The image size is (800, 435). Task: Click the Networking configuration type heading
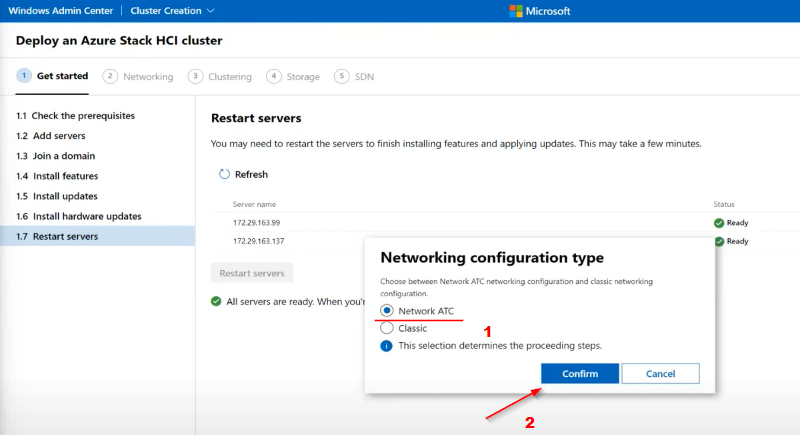click(x=492, y=258)
